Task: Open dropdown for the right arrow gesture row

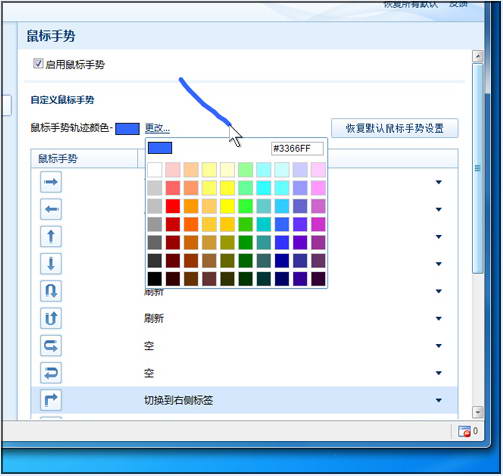Action: click(439, 182)
